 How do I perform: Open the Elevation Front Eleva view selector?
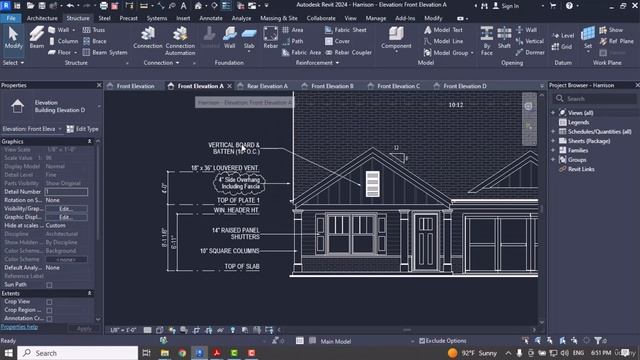click(x=32, y=129)
